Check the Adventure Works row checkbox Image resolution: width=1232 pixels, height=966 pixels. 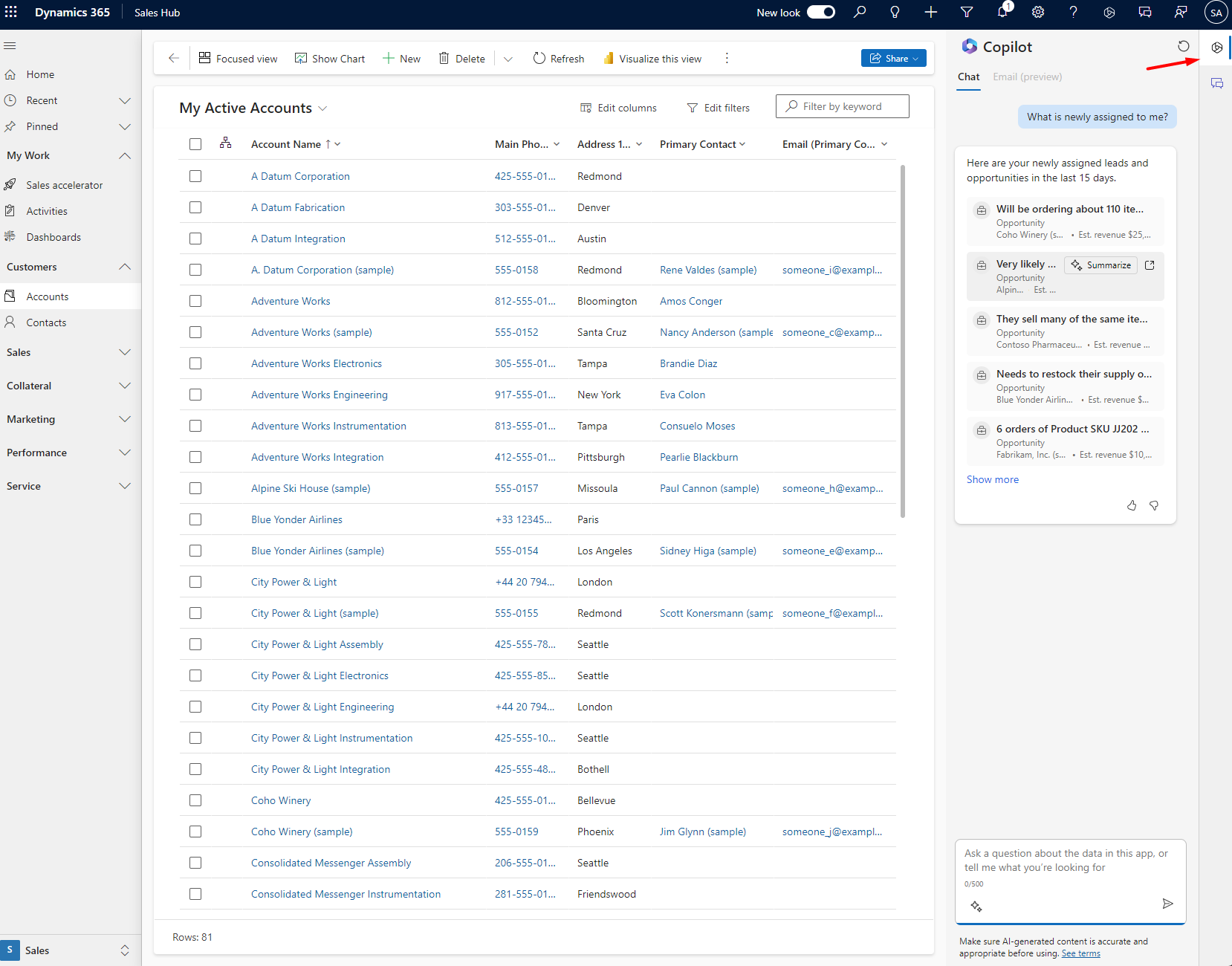tap(195, 301)
